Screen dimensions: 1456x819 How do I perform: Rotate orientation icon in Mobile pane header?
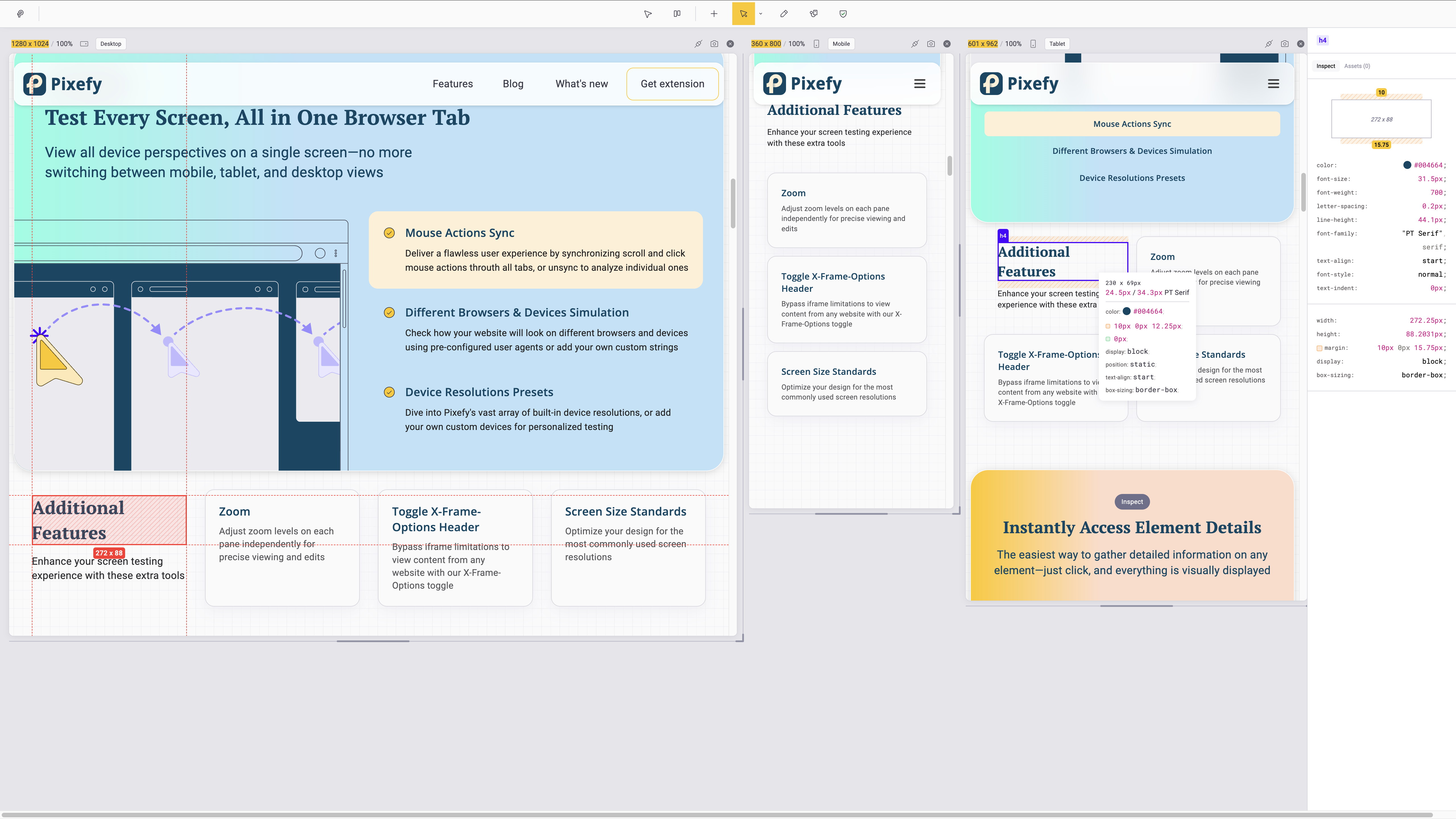coord(816,44)
